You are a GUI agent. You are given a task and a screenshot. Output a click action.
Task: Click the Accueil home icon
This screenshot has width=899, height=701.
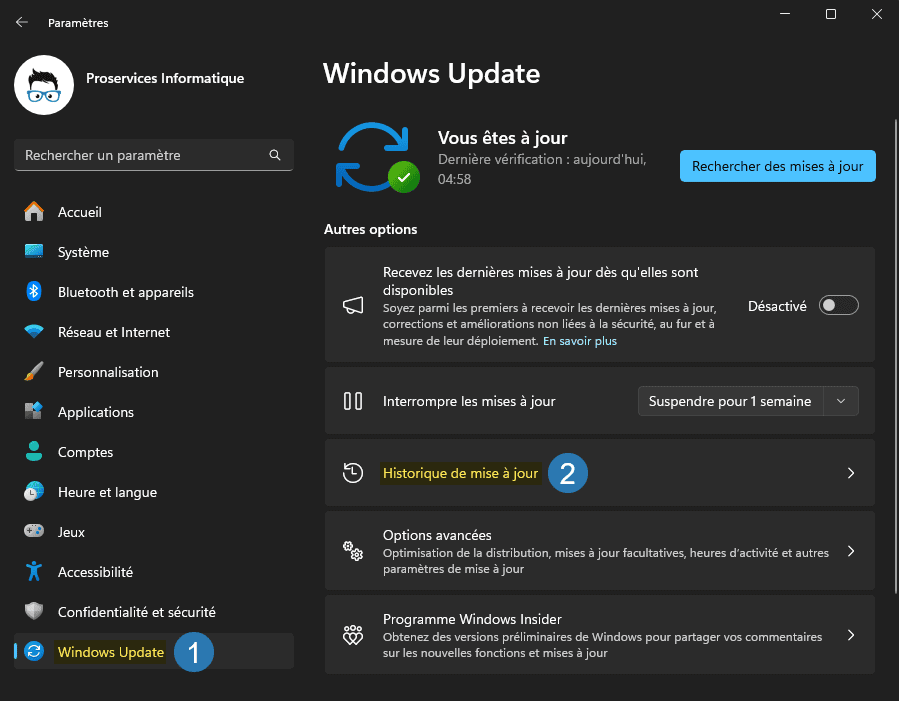tap(32, 212)
